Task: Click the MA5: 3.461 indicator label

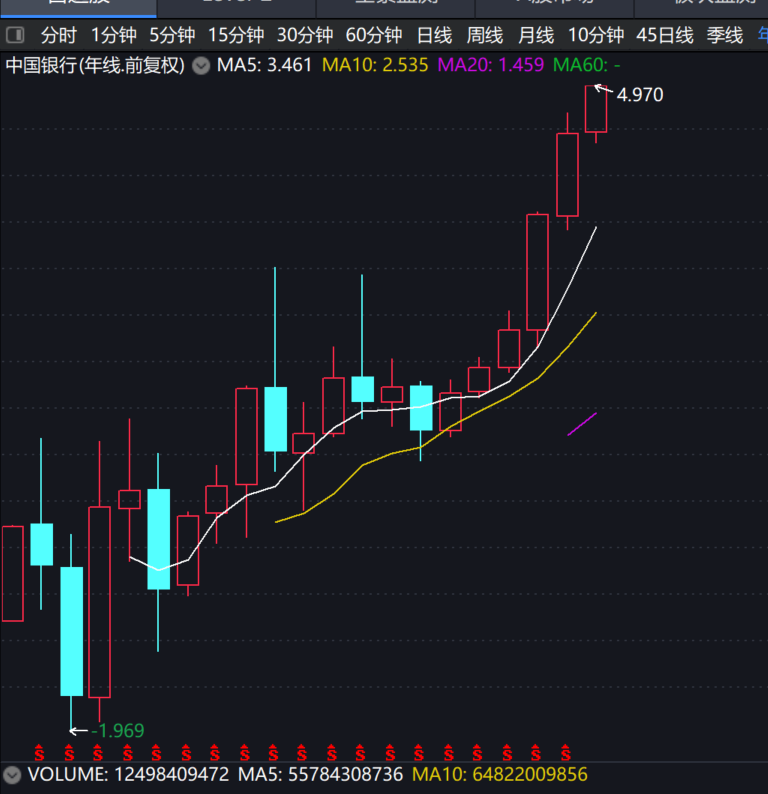Action: pos(265,66)
